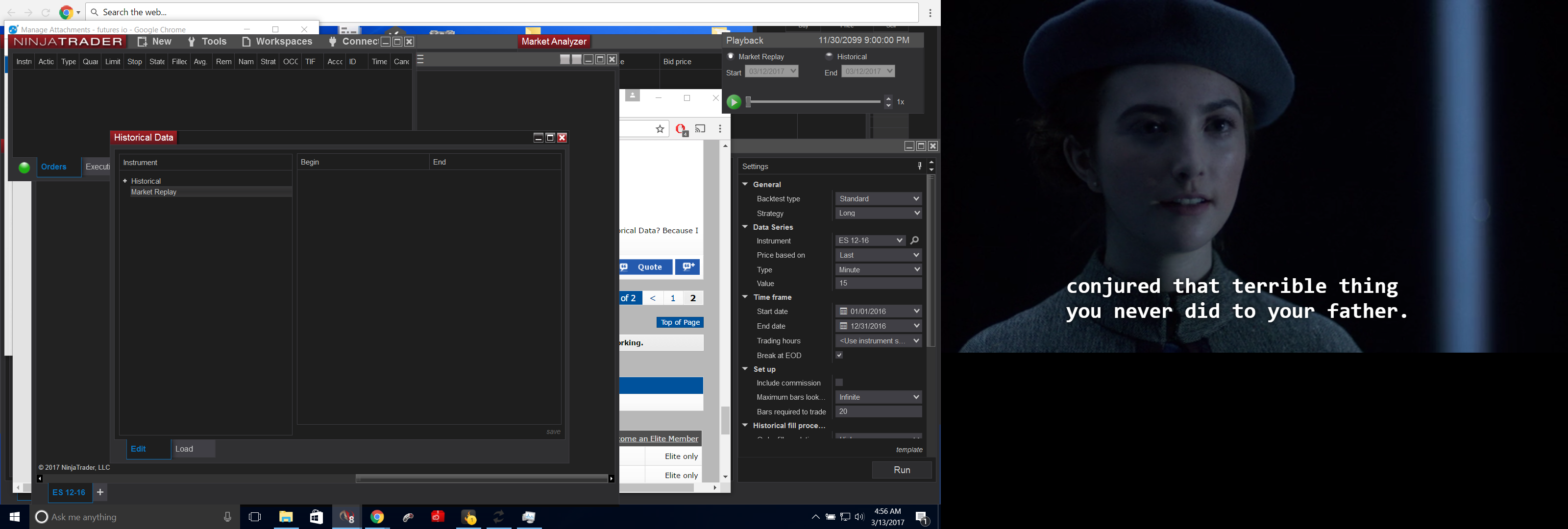Viewport: 1568px width, 529px height.
Task: Show hidden system tray icons
Action: 816,517
